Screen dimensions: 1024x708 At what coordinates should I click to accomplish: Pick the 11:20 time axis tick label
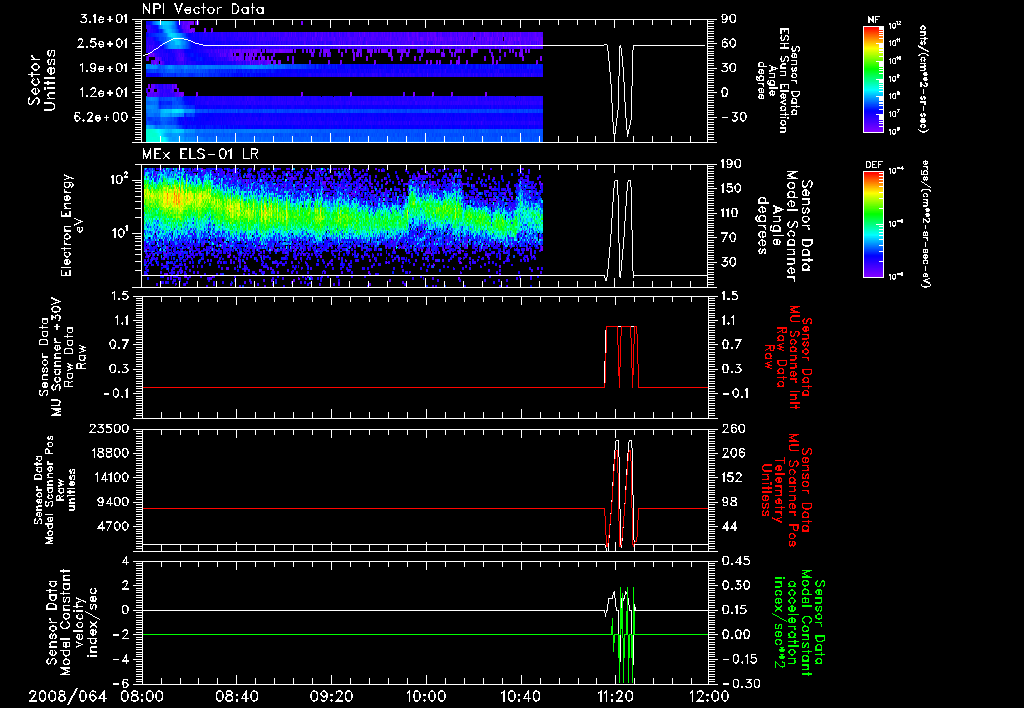click(615, 696)
